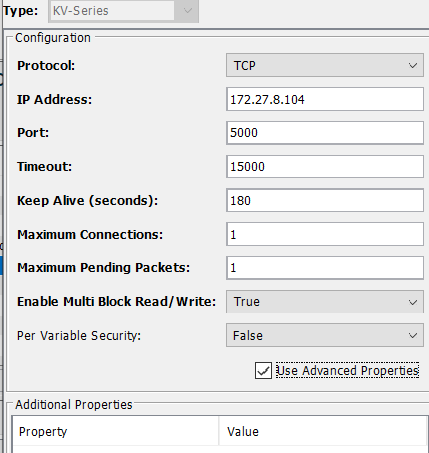This screenshot has height=453, width=429.
Task: Click the Port field showing 5000
Action: tap(325, 133)
